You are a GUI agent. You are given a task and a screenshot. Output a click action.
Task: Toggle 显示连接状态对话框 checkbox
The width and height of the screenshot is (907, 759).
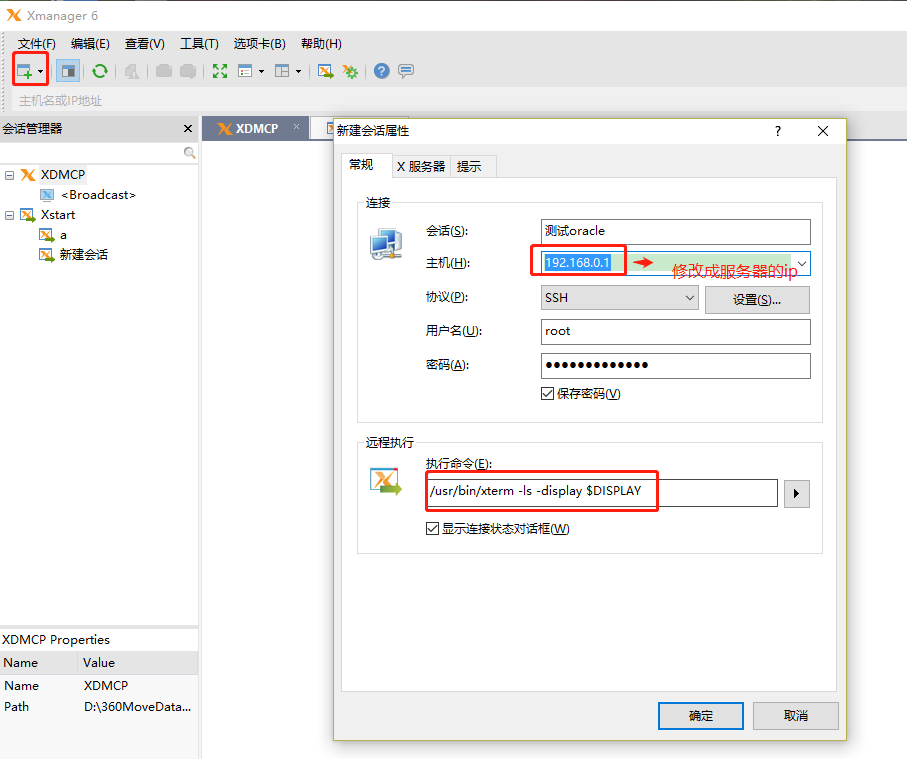pos(432,529)
